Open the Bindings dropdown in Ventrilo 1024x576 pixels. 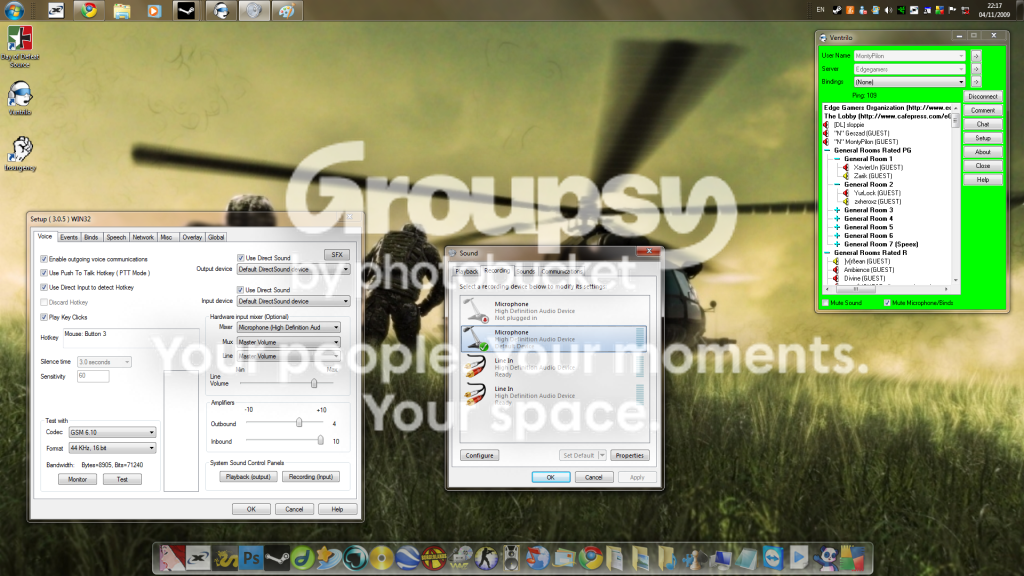coord(910,82)
